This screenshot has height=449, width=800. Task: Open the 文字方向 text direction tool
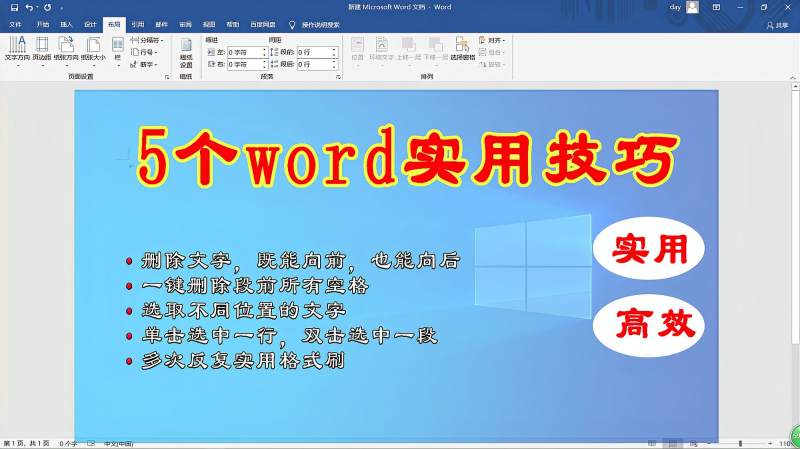[x=17, y=51]
